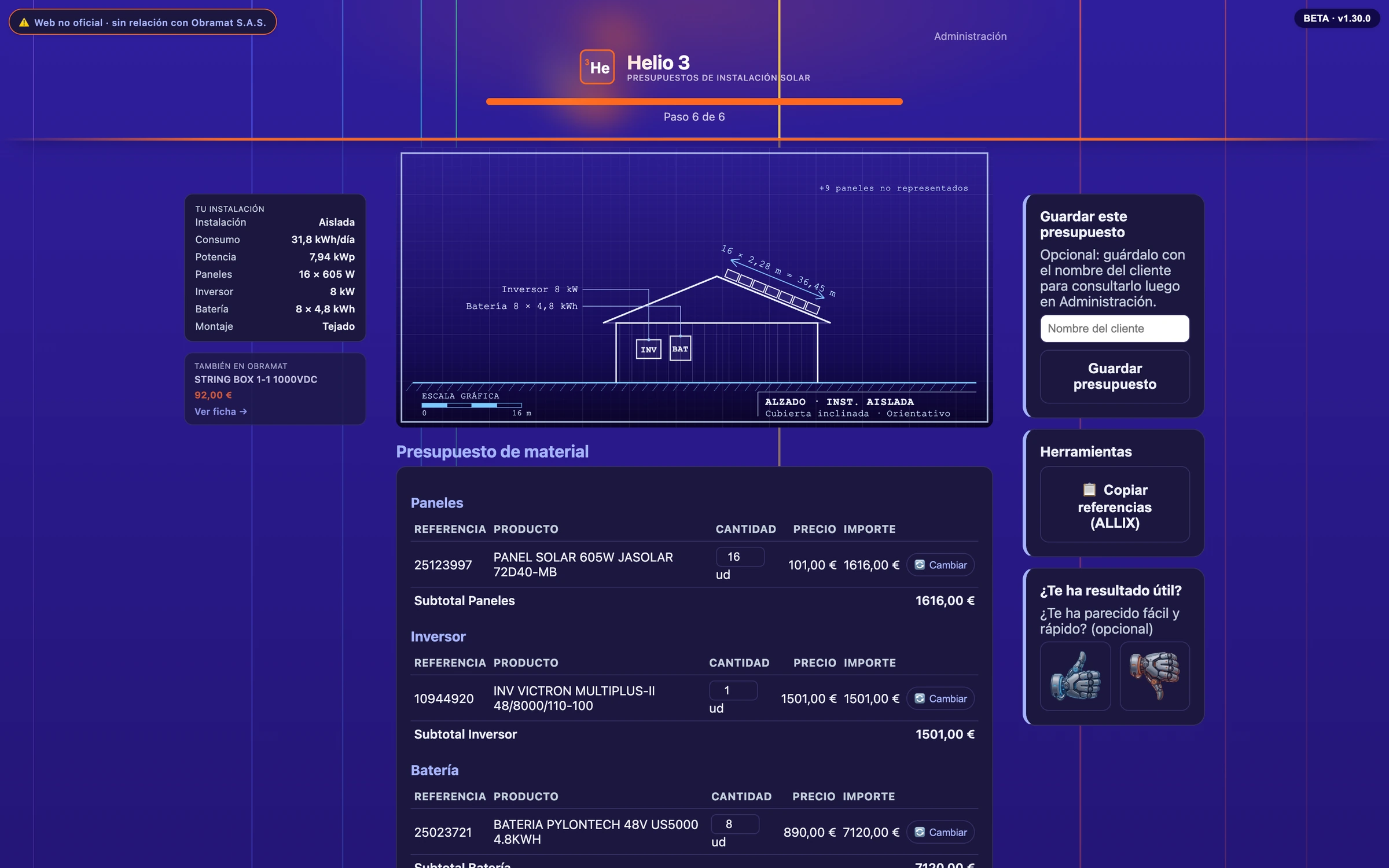Image resolution: width=1389 pixels, height=868 pixels.
Task: Click the orange step progress bar
Action: pos(694,102)
